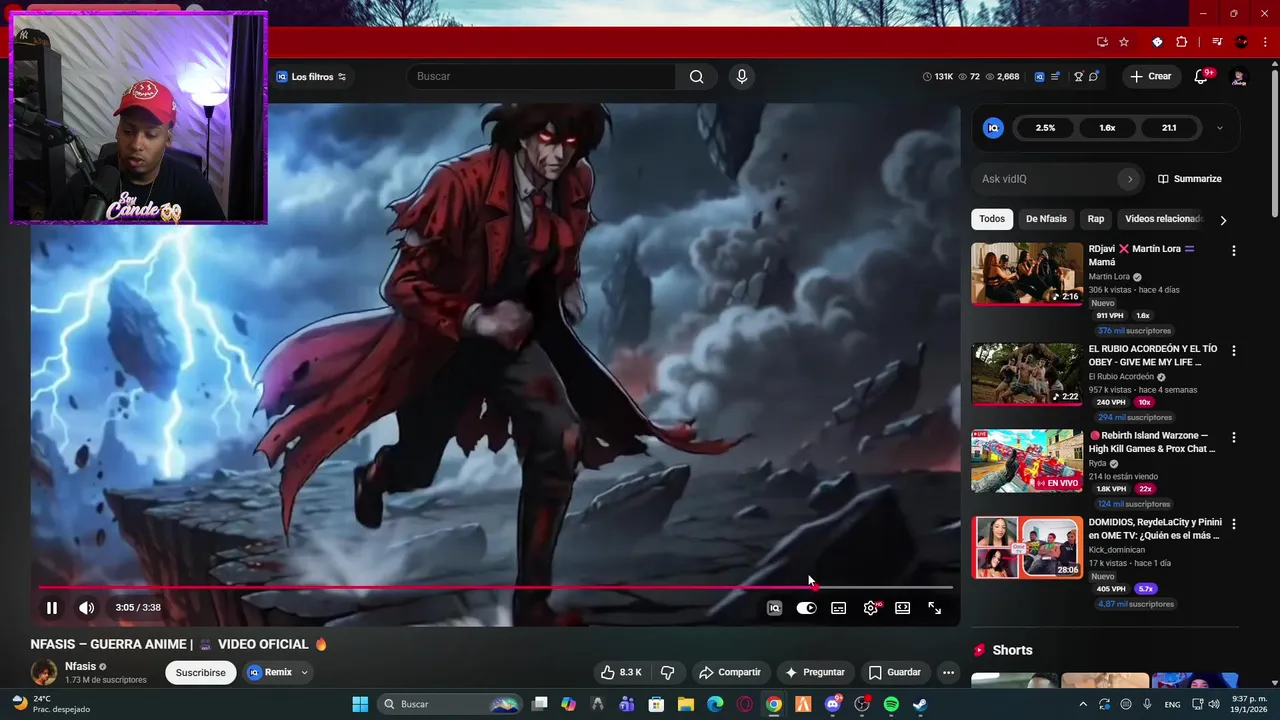This screenshot has height=720, width=1280.
Task: Open options for El Rubio Acordeón video
Action: coord(1233,351)
